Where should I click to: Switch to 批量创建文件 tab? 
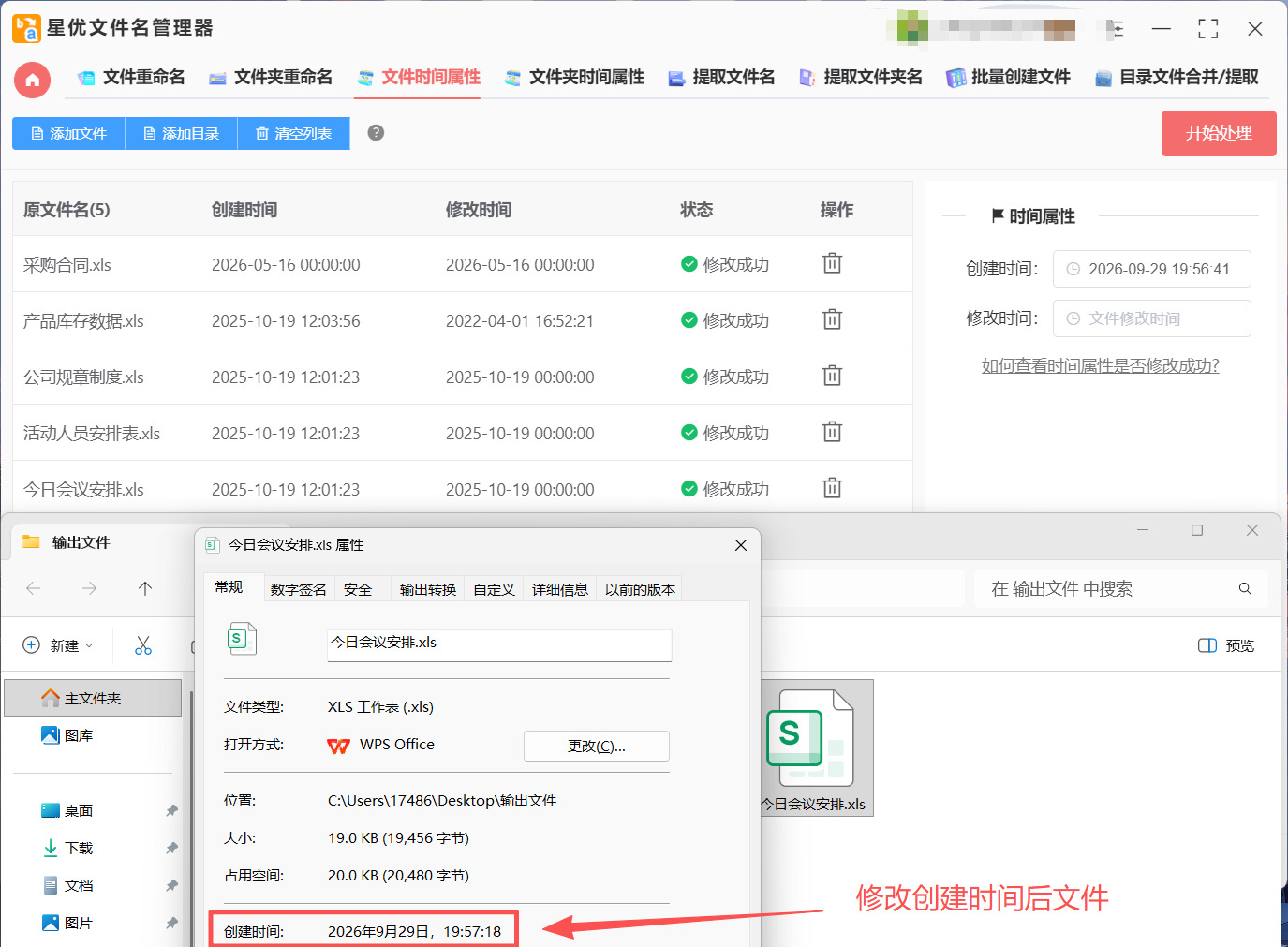click(1008, 78)
